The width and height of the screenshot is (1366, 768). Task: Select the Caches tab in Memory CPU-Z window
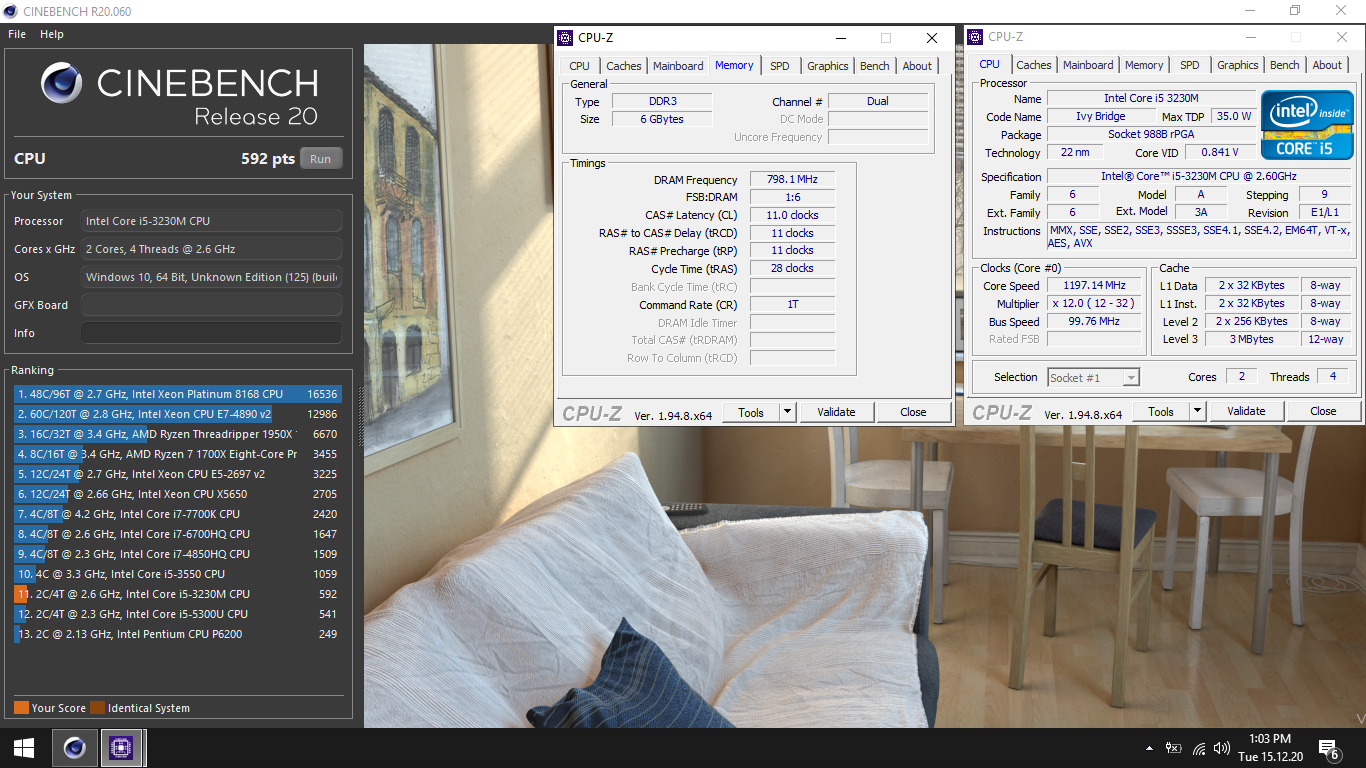click(624, 66)
